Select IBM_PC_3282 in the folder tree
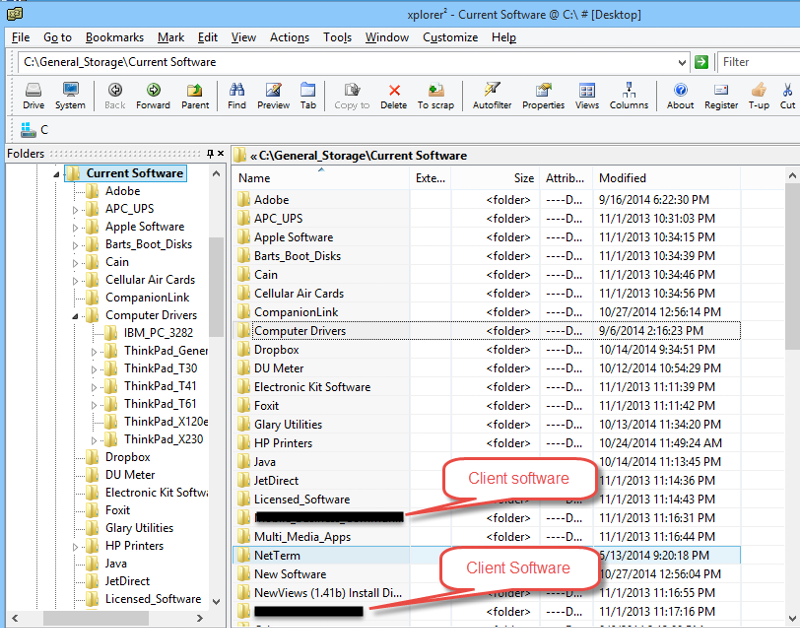The width and height of the screenshot is (800, 628). click(x=158, y=333)
